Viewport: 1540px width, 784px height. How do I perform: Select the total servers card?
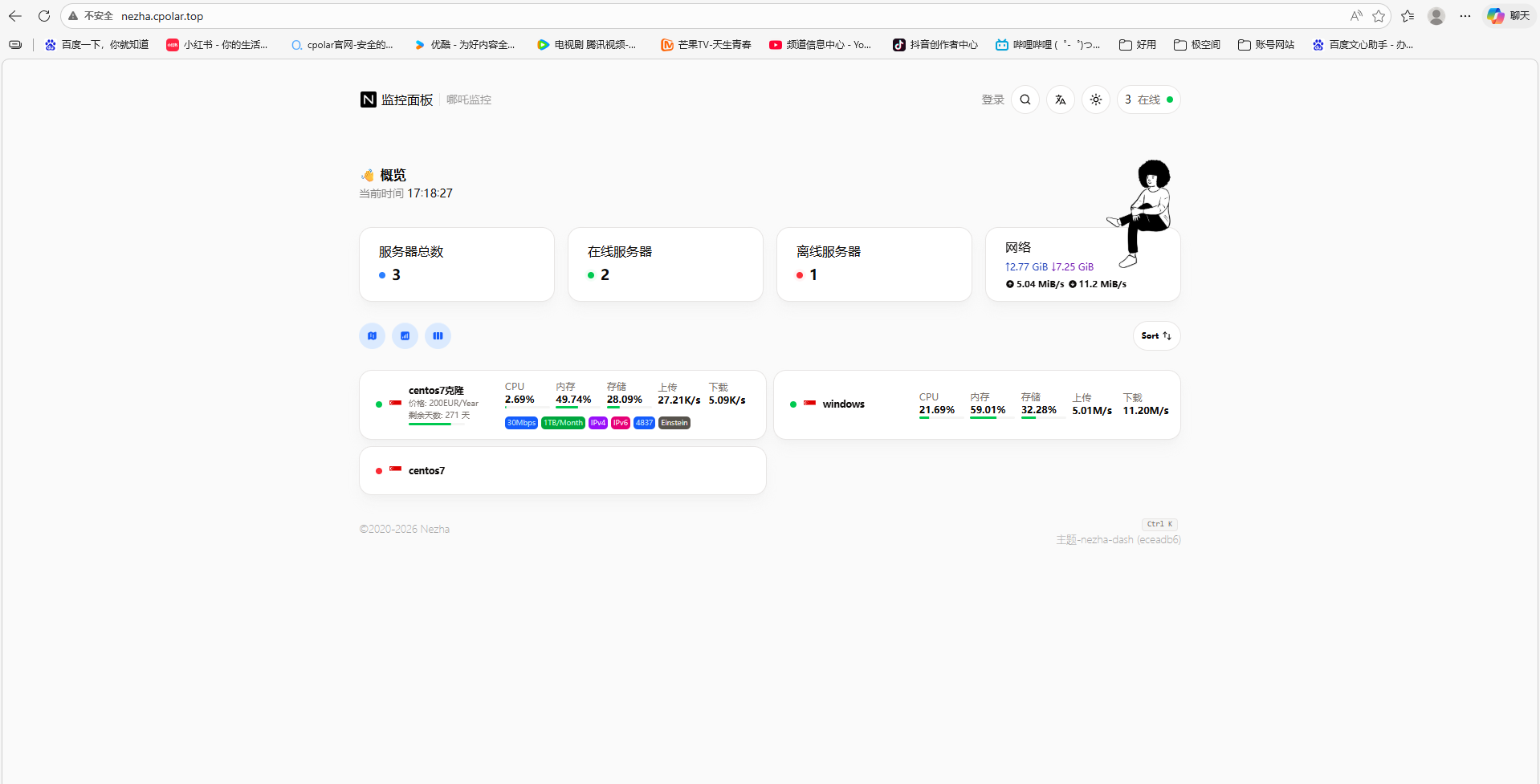456,264
